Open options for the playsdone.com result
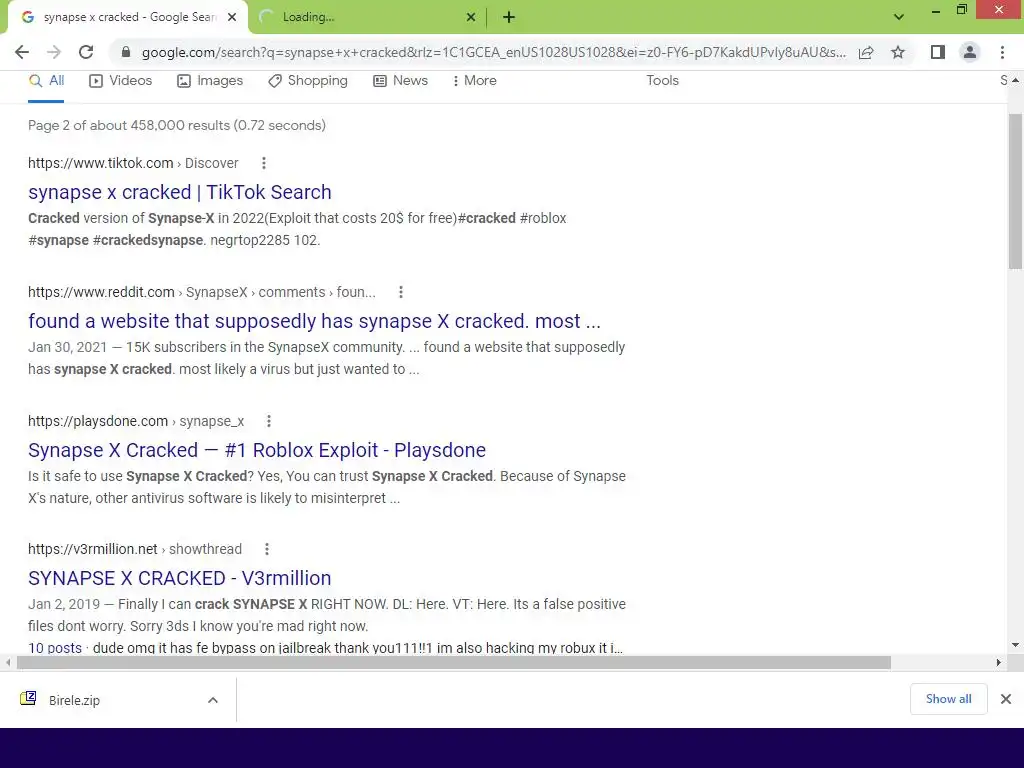The width and height of the screenshot is (1024, 768). tap(268, 421)
